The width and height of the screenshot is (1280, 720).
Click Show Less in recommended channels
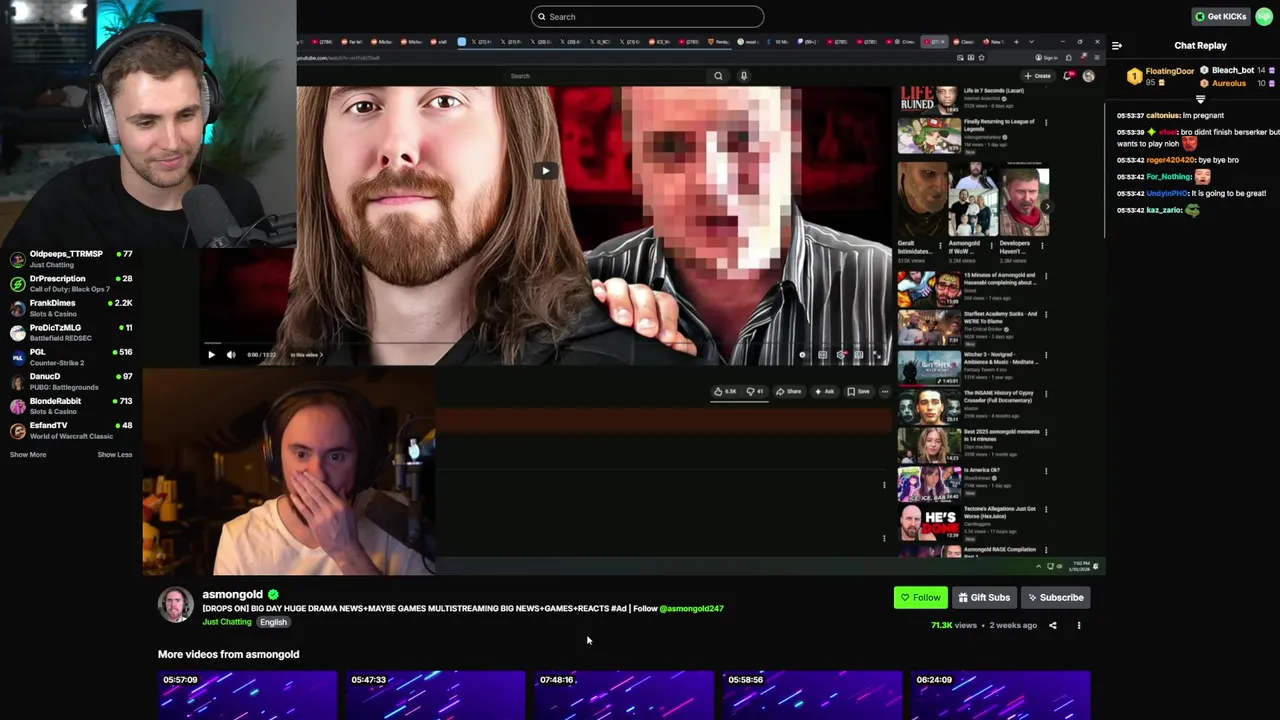[114, 454]
